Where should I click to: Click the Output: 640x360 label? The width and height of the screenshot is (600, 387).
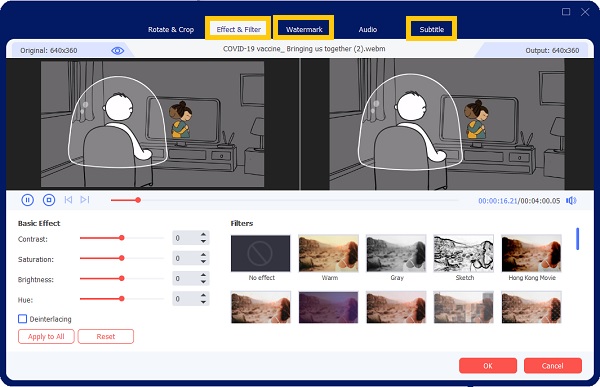click(552, 51)
